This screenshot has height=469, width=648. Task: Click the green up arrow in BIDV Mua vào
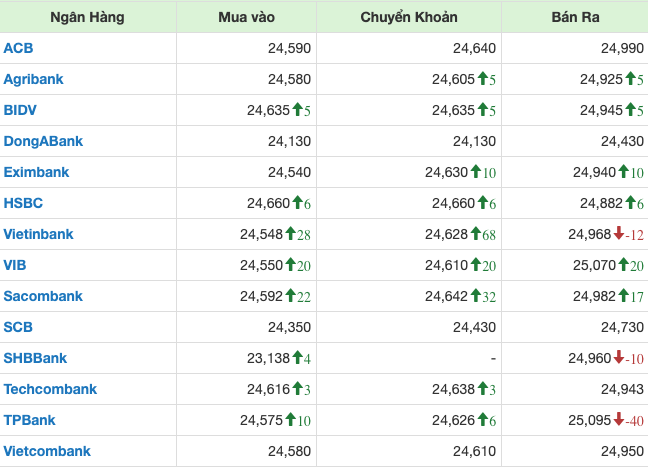coord(298,110)
